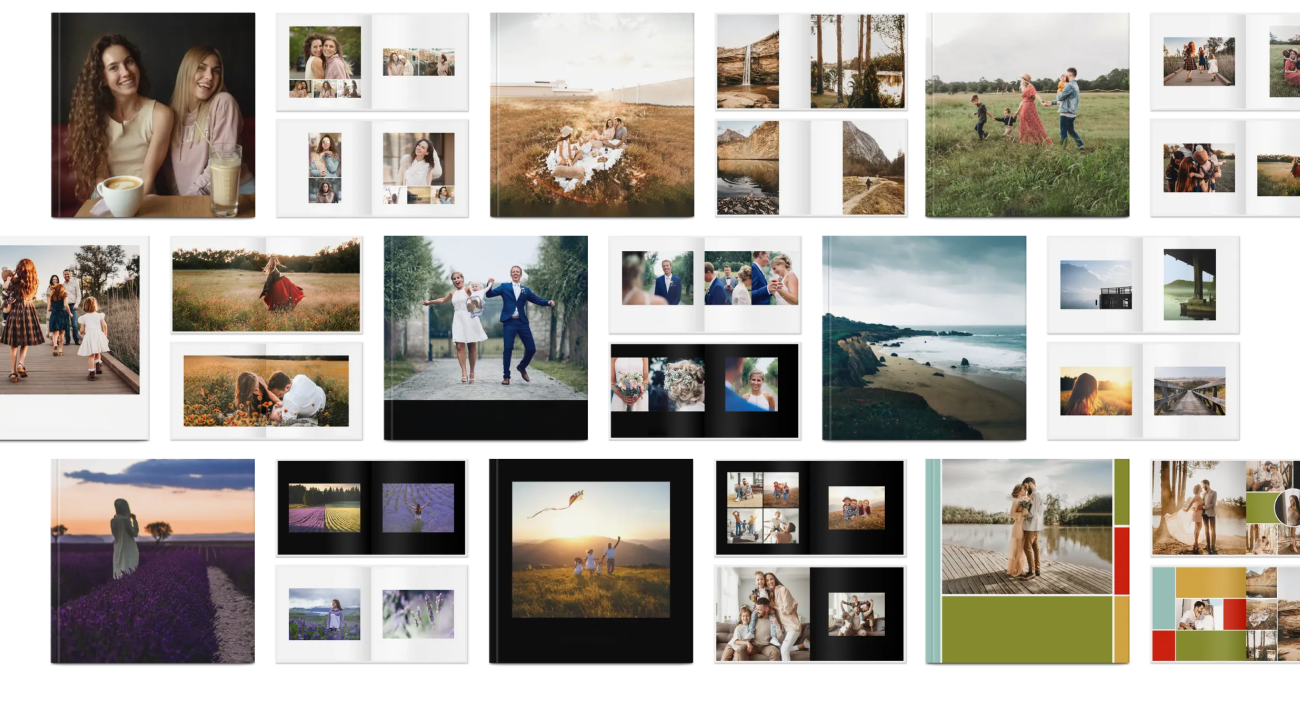Viewport: 1300px width, 704px height.
Task: Open the spread with misty lake pier photo
Action: point(1143,285)
